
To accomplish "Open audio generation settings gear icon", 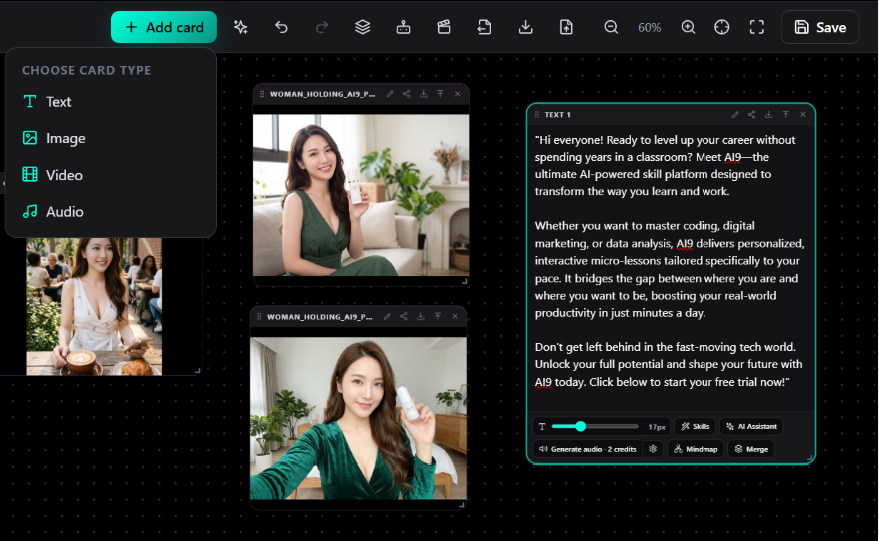I will click(x=653, y=449).
